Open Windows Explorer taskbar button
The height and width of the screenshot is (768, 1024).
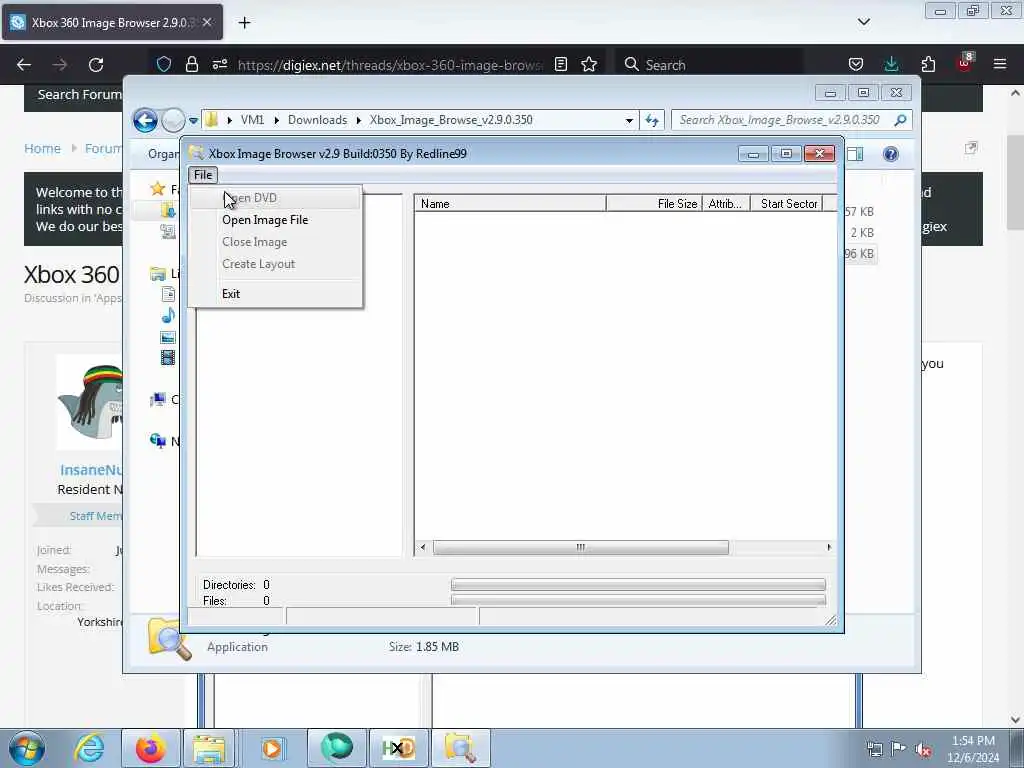pos(208,748)
